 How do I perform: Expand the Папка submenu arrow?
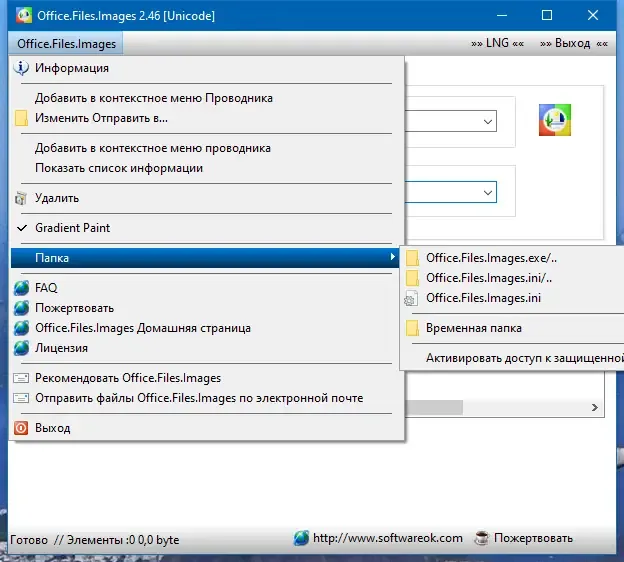tap(392, 257)
